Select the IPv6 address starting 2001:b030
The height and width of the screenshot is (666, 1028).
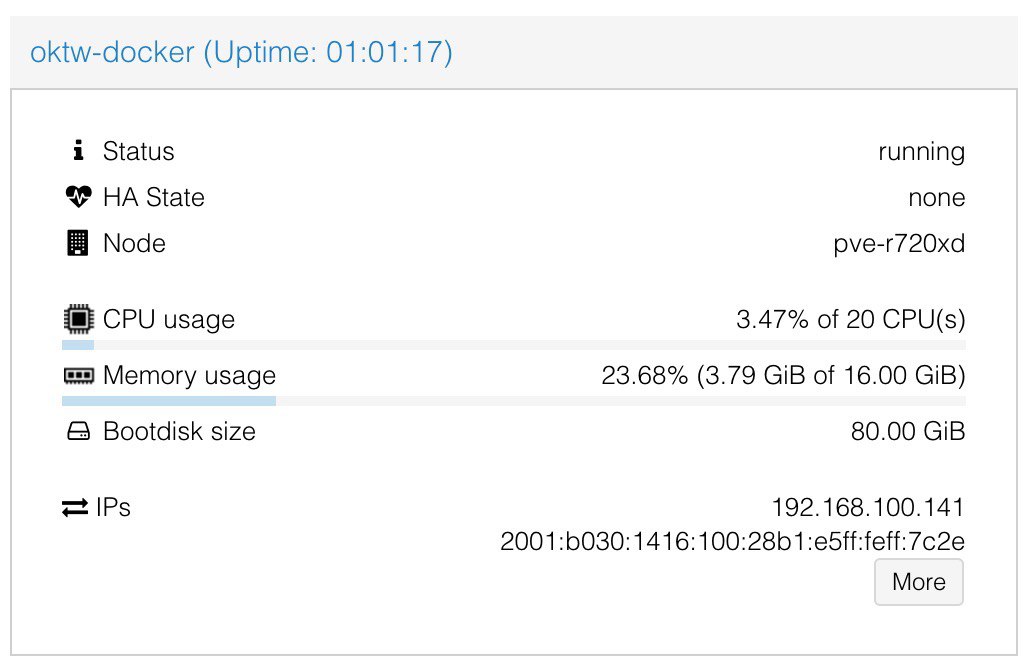[x=732, y=541]
